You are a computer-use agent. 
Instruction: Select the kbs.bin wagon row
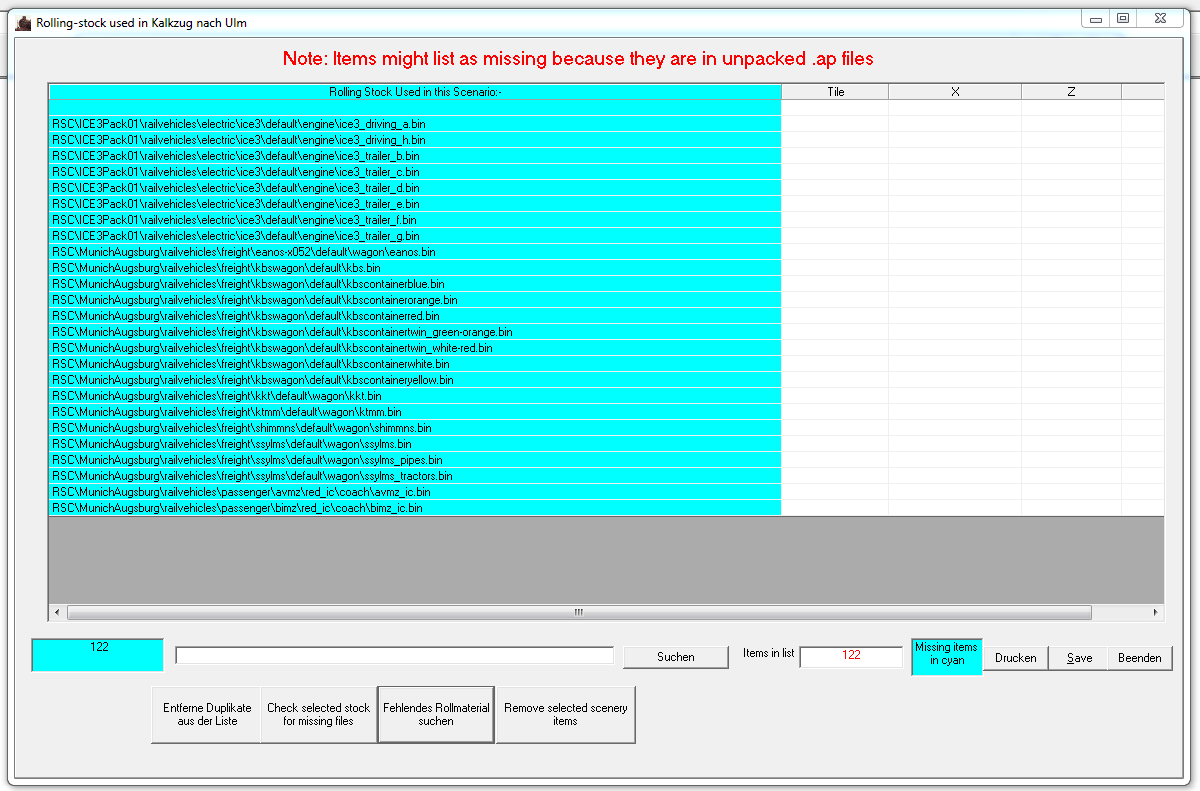click(x=415, y=268)
